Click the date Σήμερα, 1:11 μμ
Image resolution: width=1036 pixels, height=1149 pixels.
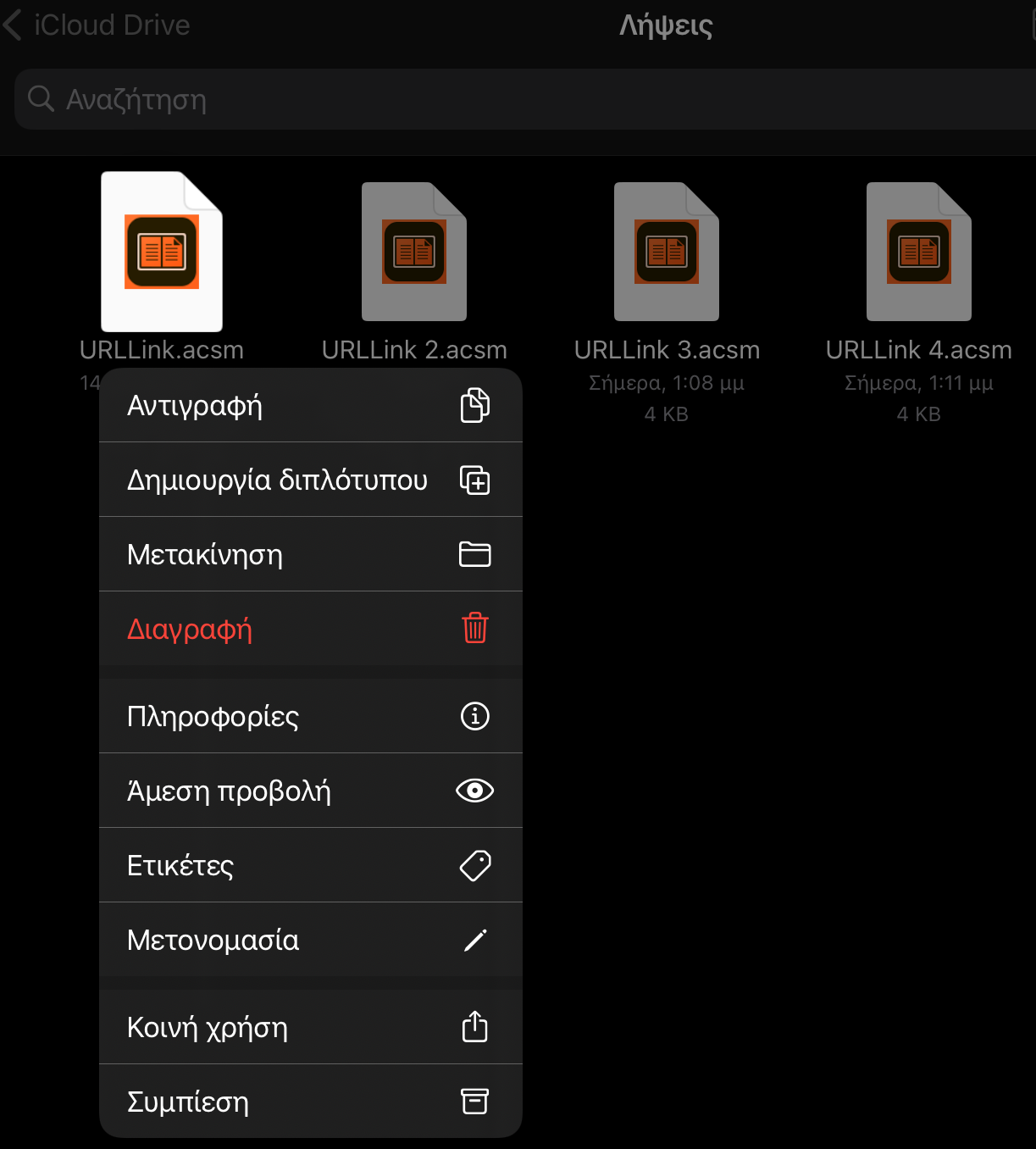click(x=919, y=383)
